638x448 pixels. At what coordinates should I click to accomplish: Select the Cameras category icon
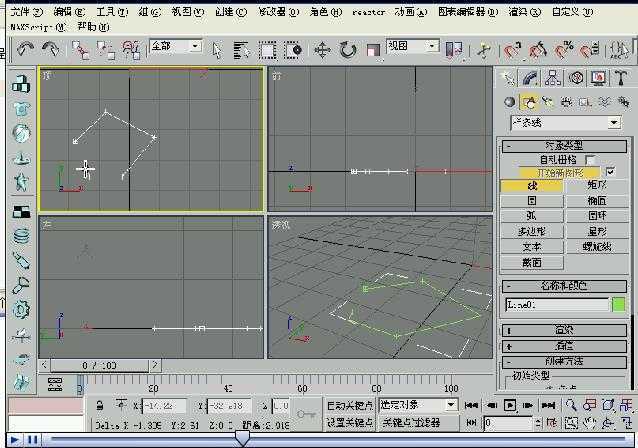pos(566,102)
